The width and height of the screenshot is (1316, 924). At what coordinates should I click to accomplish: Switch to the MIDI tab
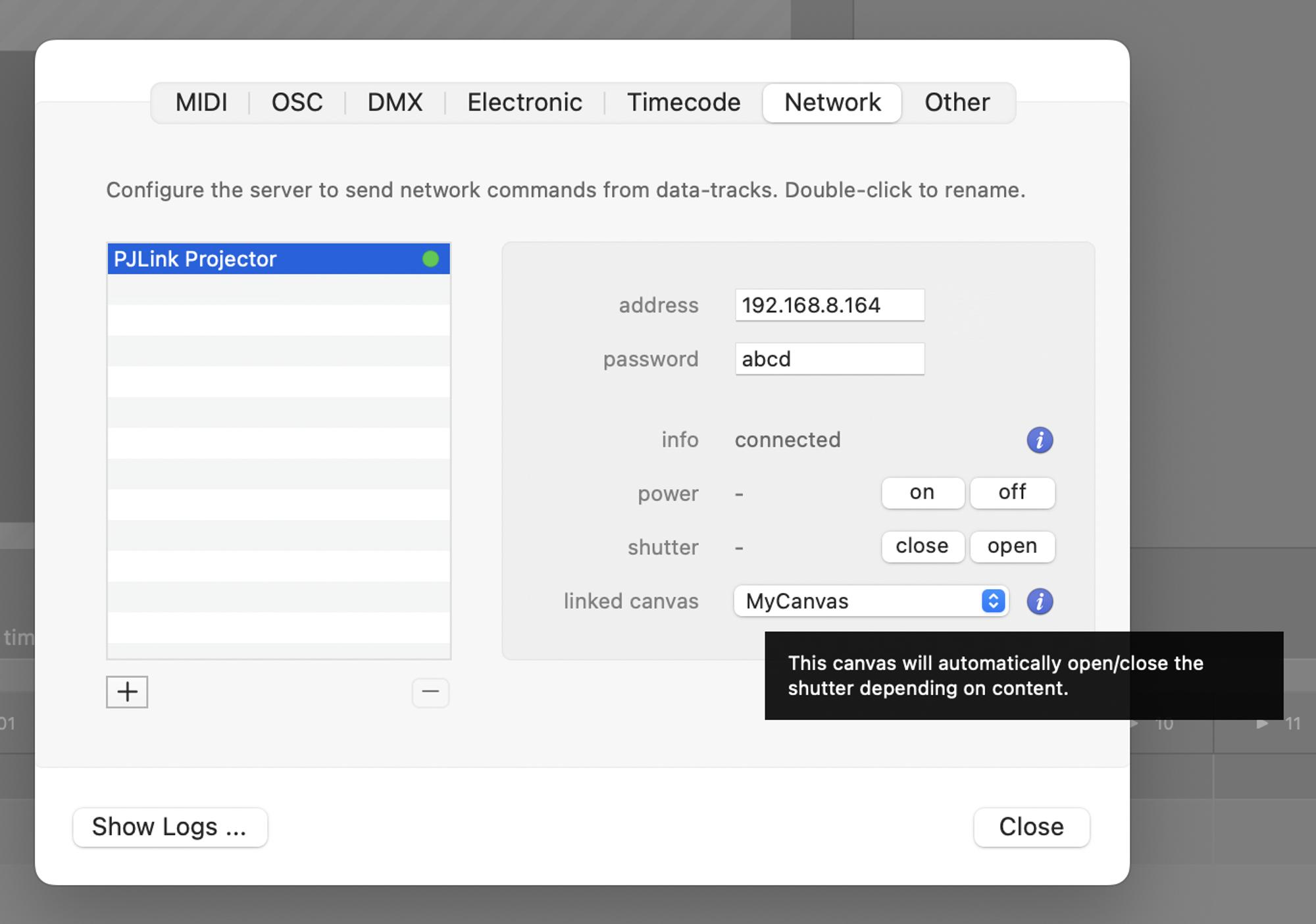point(201,103)
